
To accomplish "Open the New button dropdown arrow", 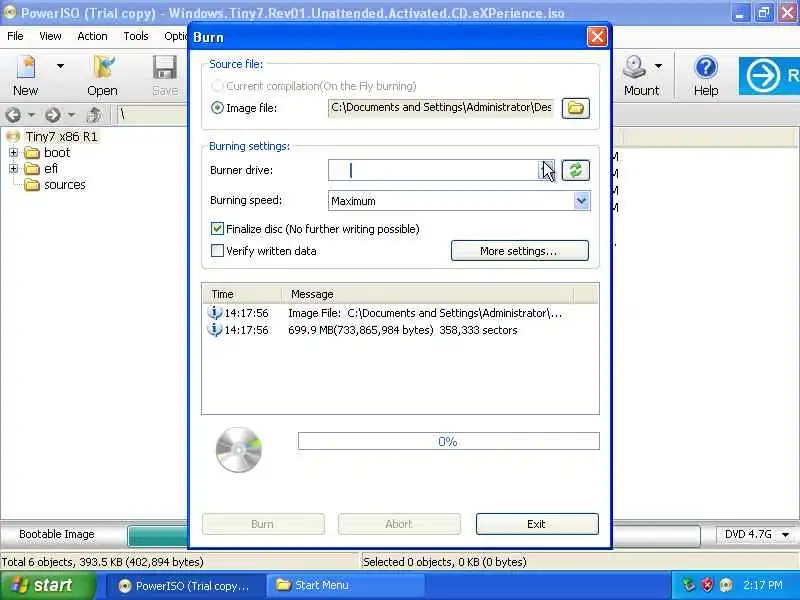I will (60, 66).
